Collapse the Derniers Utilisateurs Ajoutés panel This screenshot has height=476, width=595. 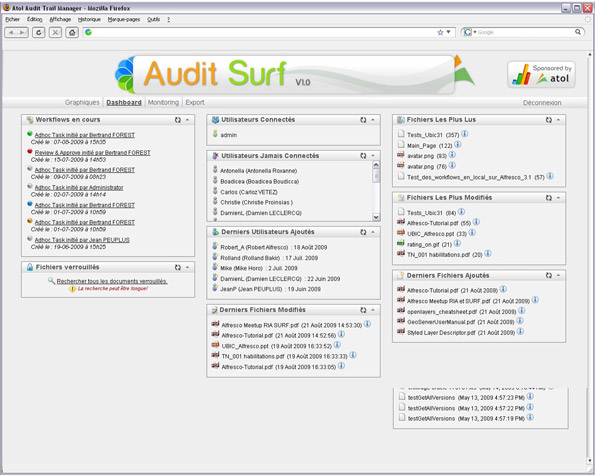click(373, 232)
